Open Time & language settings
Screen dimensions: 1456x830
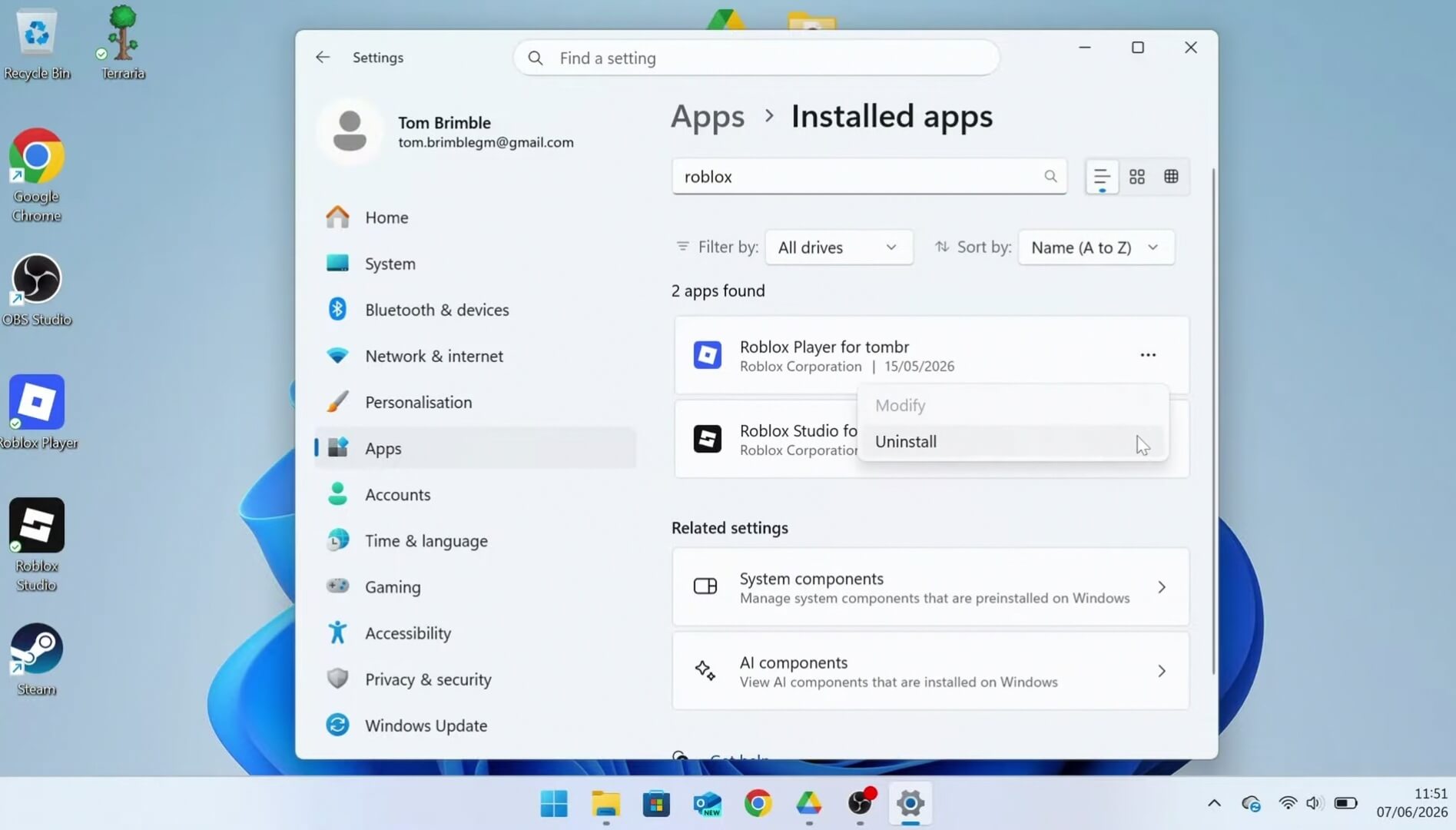[x=476, y=540]
